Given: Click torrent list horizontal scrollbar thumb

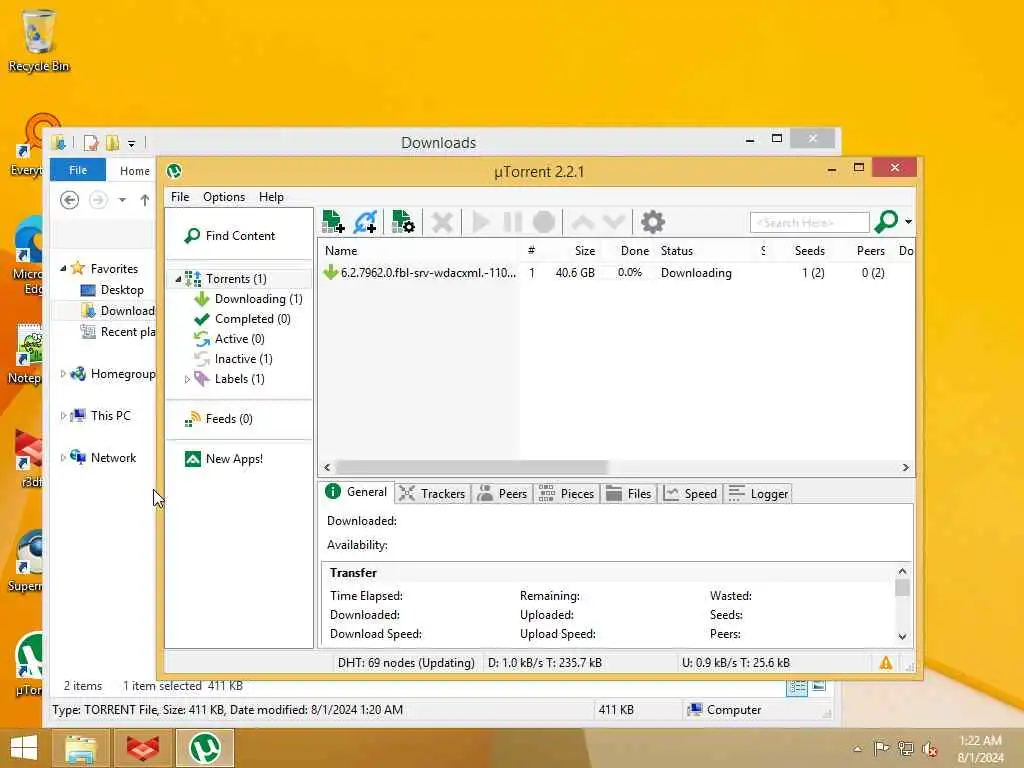Looking at the screenshot, I should pyautogui.click(x=472, y=468).
